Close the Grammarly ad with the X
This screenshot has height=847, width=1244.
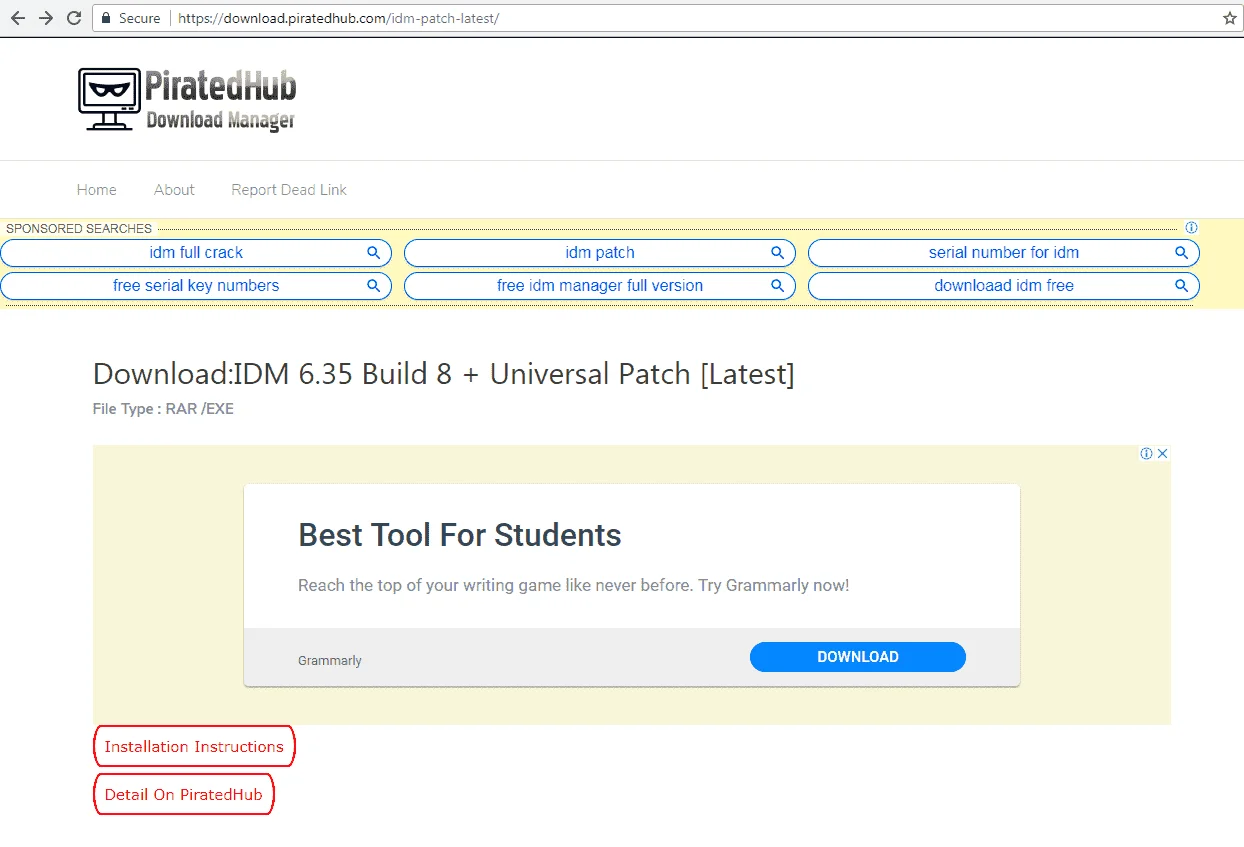tap(1163, 454)
